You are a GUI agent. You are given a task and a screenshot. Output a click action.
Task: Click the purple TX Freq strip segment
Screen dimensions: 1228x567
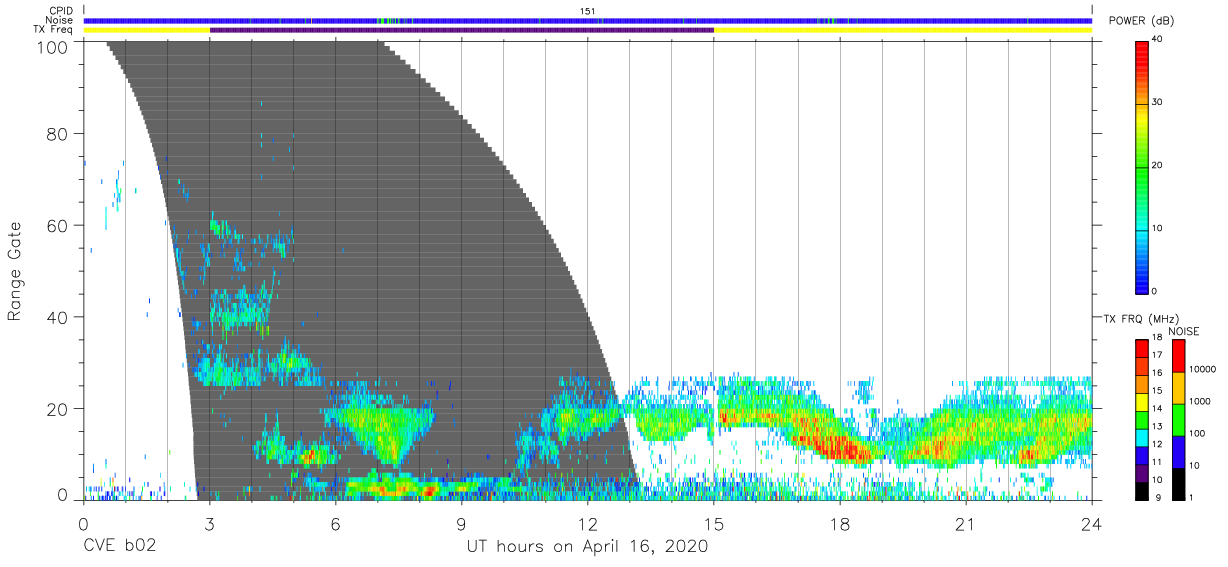coord(461,30)
